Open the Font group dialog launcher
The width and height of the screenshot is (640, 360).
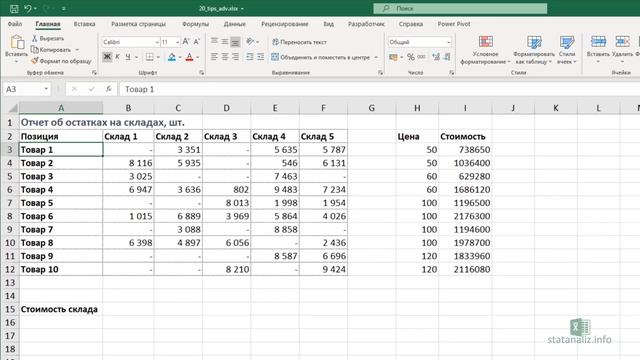[202, 73]
